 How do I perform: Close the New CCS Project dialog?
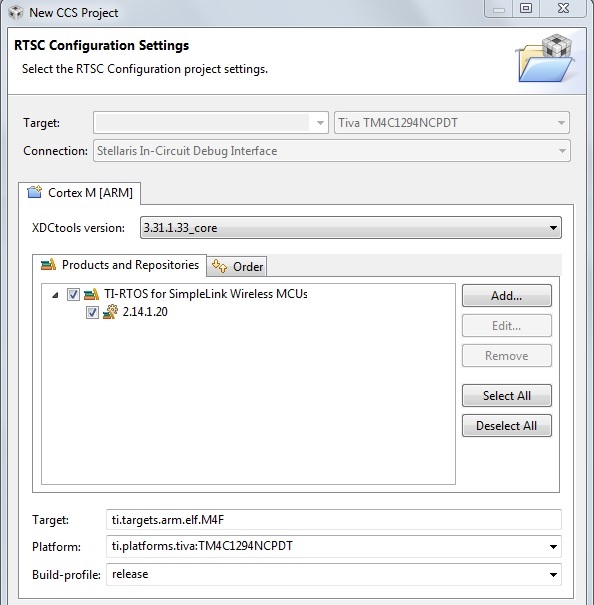coord(564,8)
